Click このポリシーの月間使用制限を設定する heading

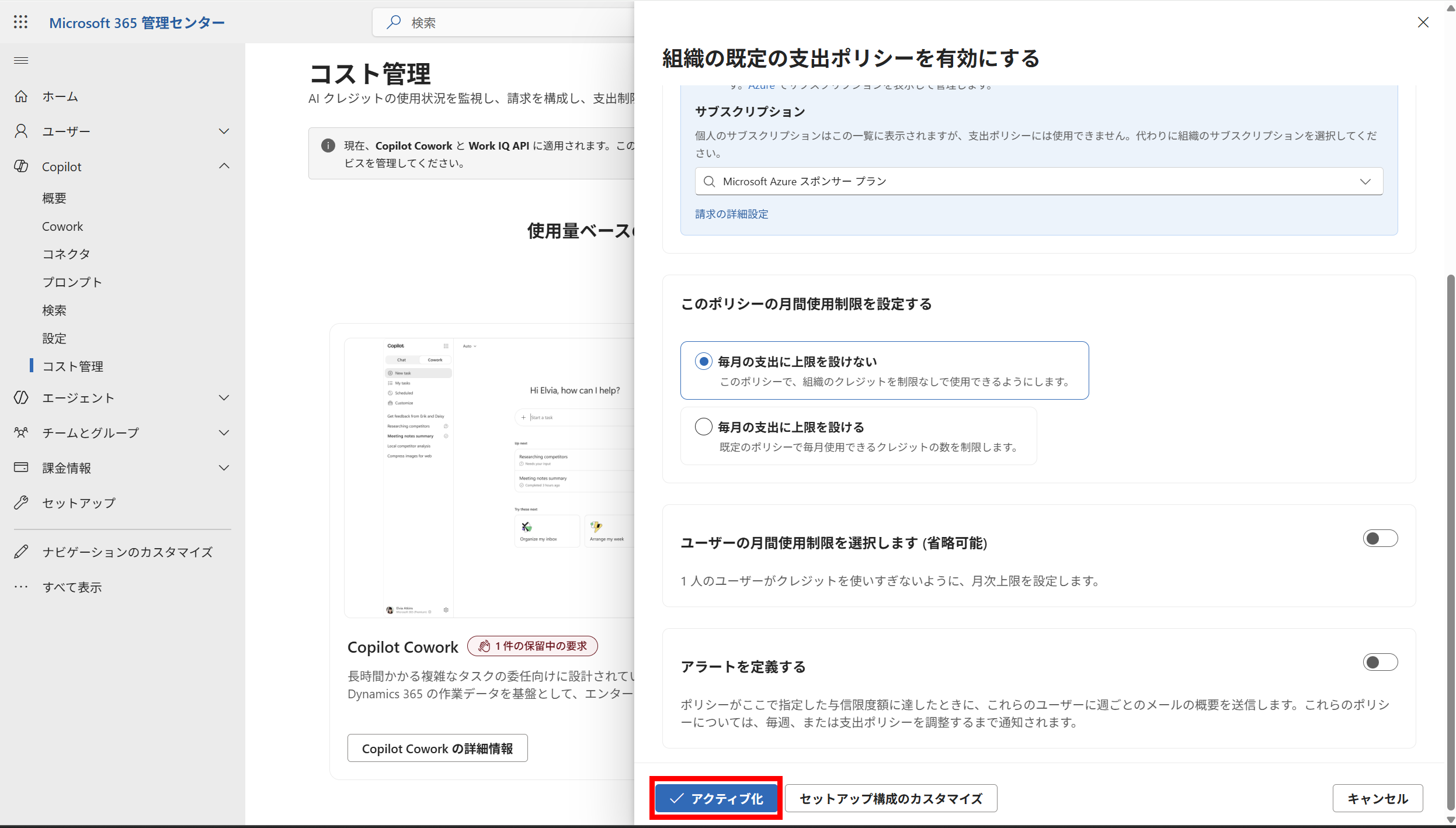pos(806,304)
